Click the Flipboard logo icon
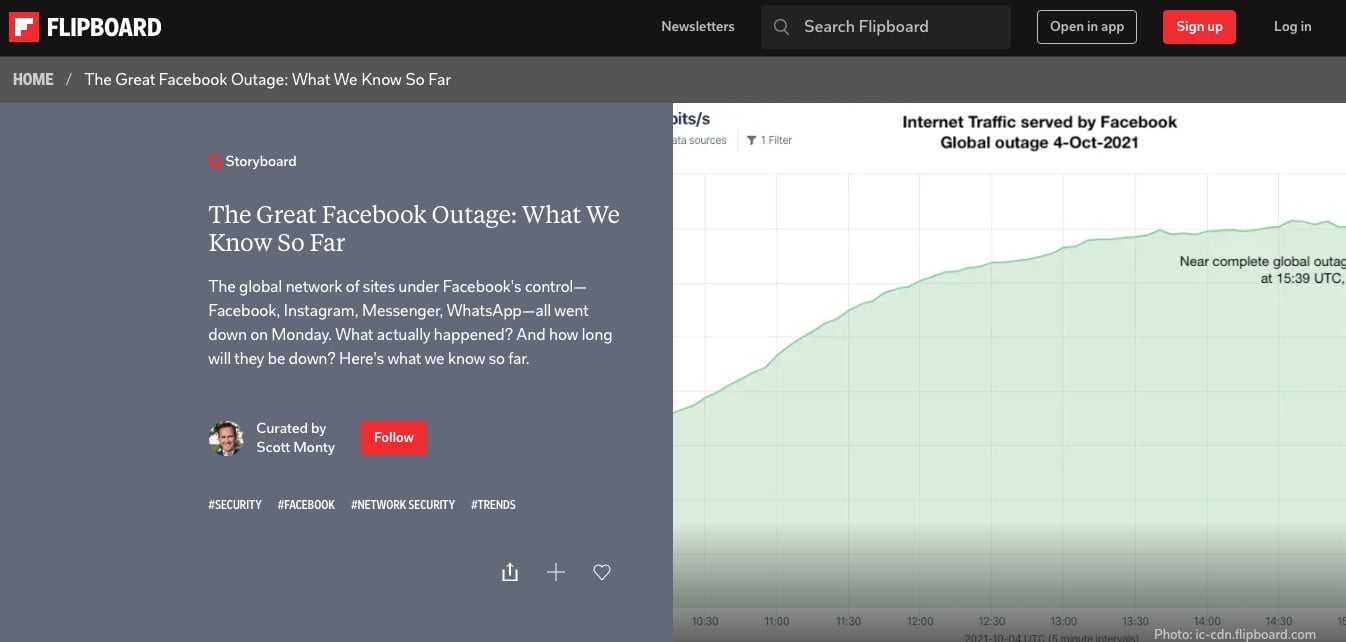The height and width of the screenshot is (642, 1346). (24, 27)
